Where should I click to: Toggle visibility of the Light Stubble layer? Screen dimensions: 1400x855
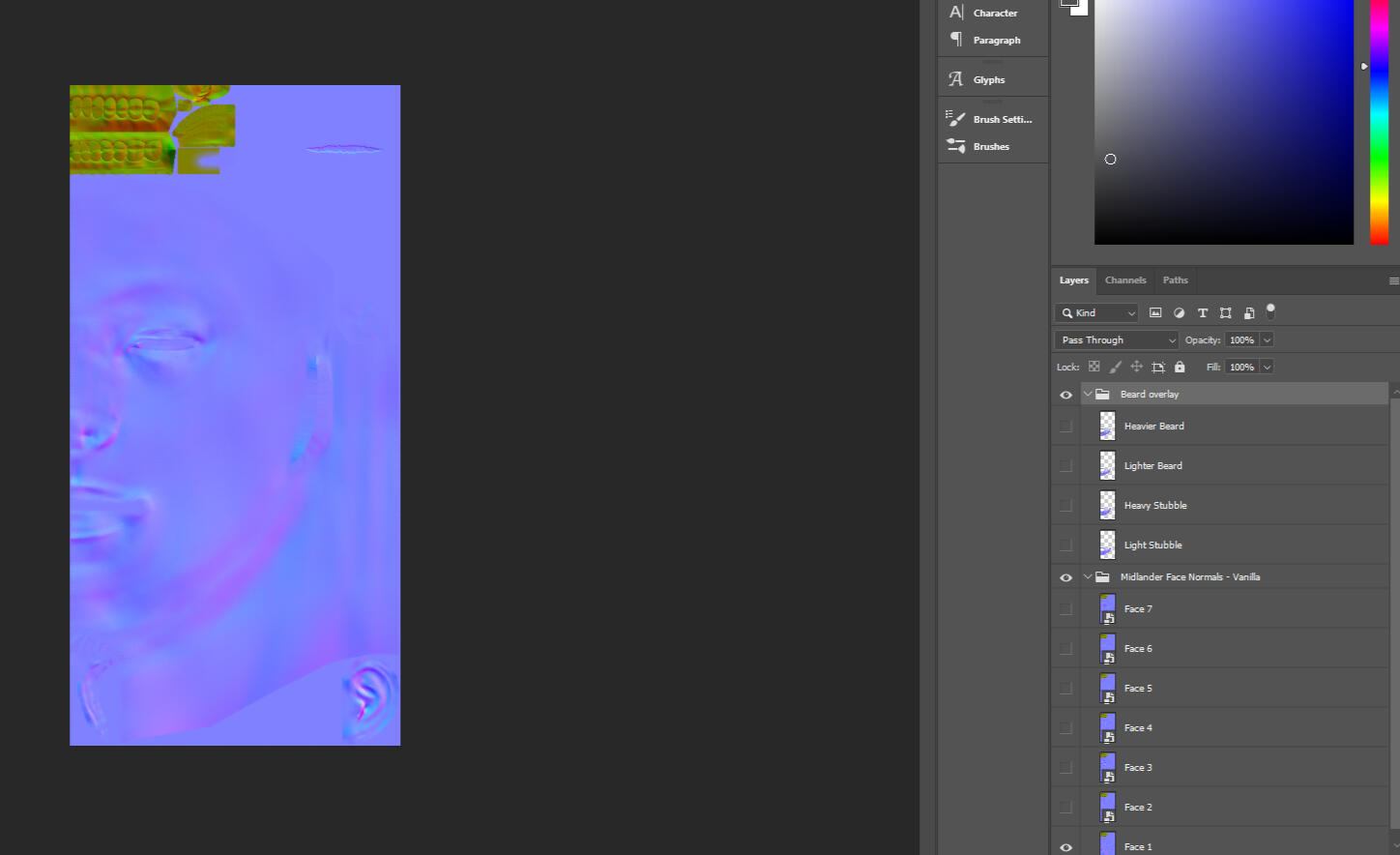click(x=1066, y=545)
